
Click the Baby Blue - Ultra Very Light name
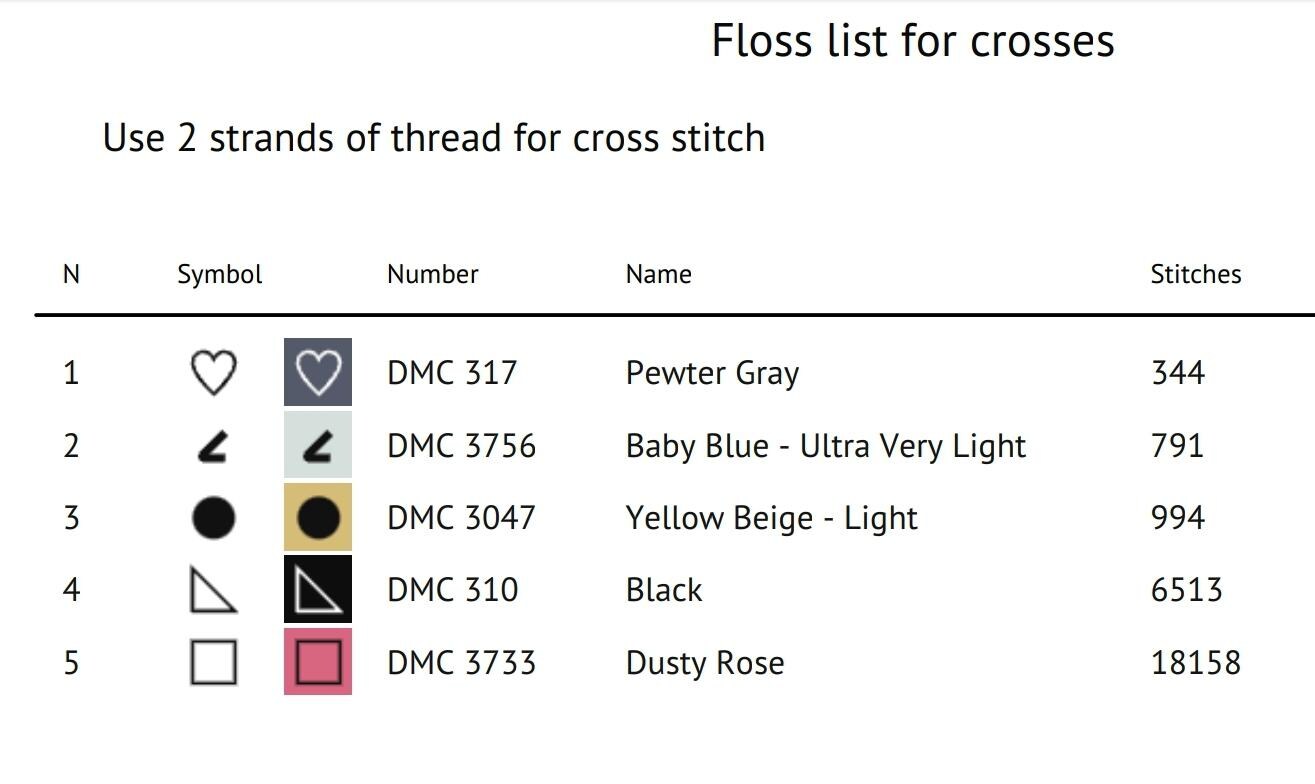coord(826,446)
